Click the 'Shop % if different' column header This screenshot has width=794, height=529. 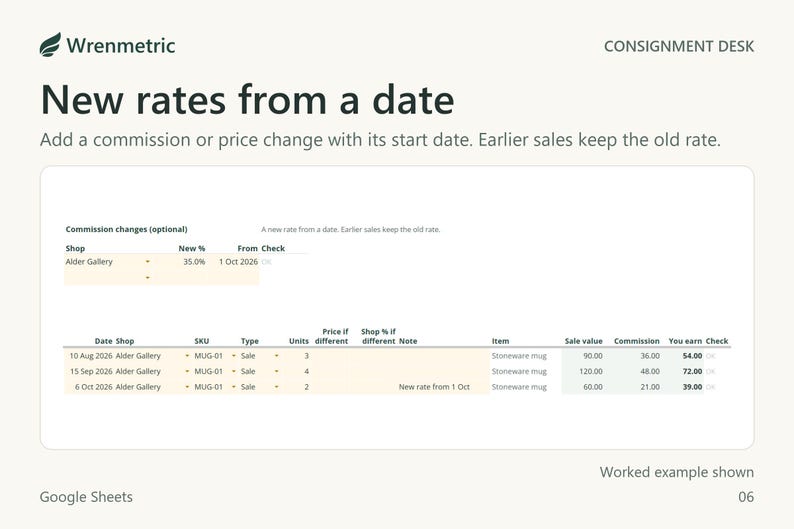[378, 336]
